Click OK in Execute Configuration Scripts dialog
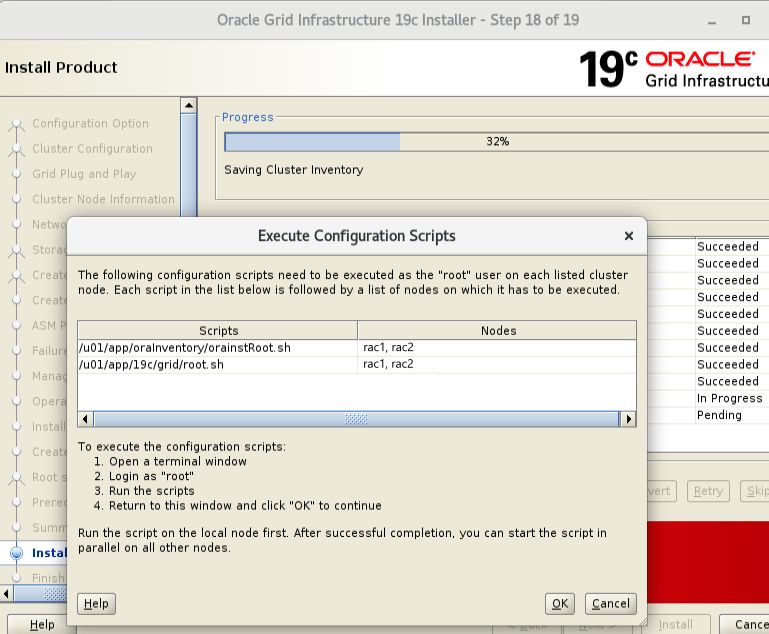The image size is (769, 634). tap(560, 603)
